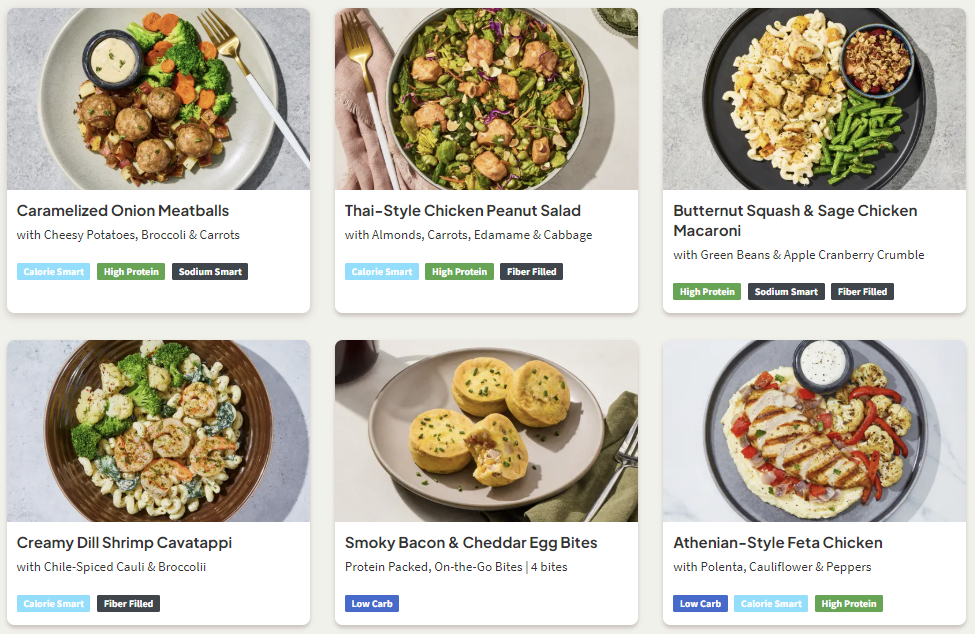View the Athenian-Style Feta Chicken photo
This screenshot has height=634, width=975.
(x=814, y=431)
